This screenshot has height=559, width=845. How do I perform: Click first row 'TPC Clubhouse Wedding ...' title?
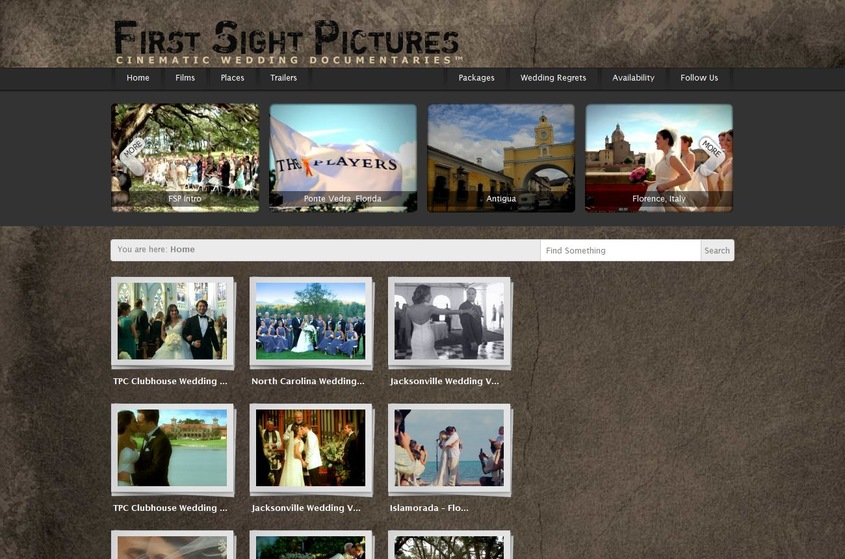click(170, 381)
